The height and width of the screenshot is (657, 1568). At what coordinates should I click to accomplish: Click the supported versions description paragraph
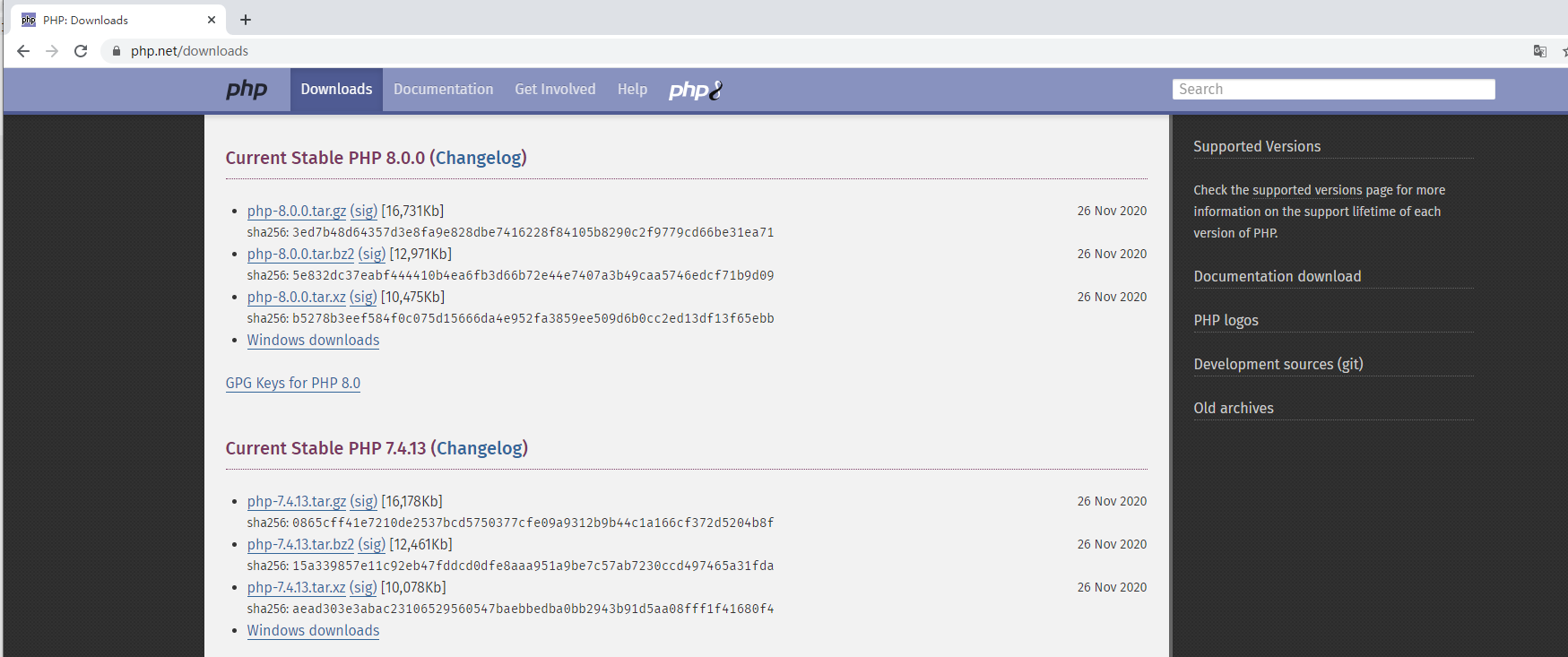1320,212
